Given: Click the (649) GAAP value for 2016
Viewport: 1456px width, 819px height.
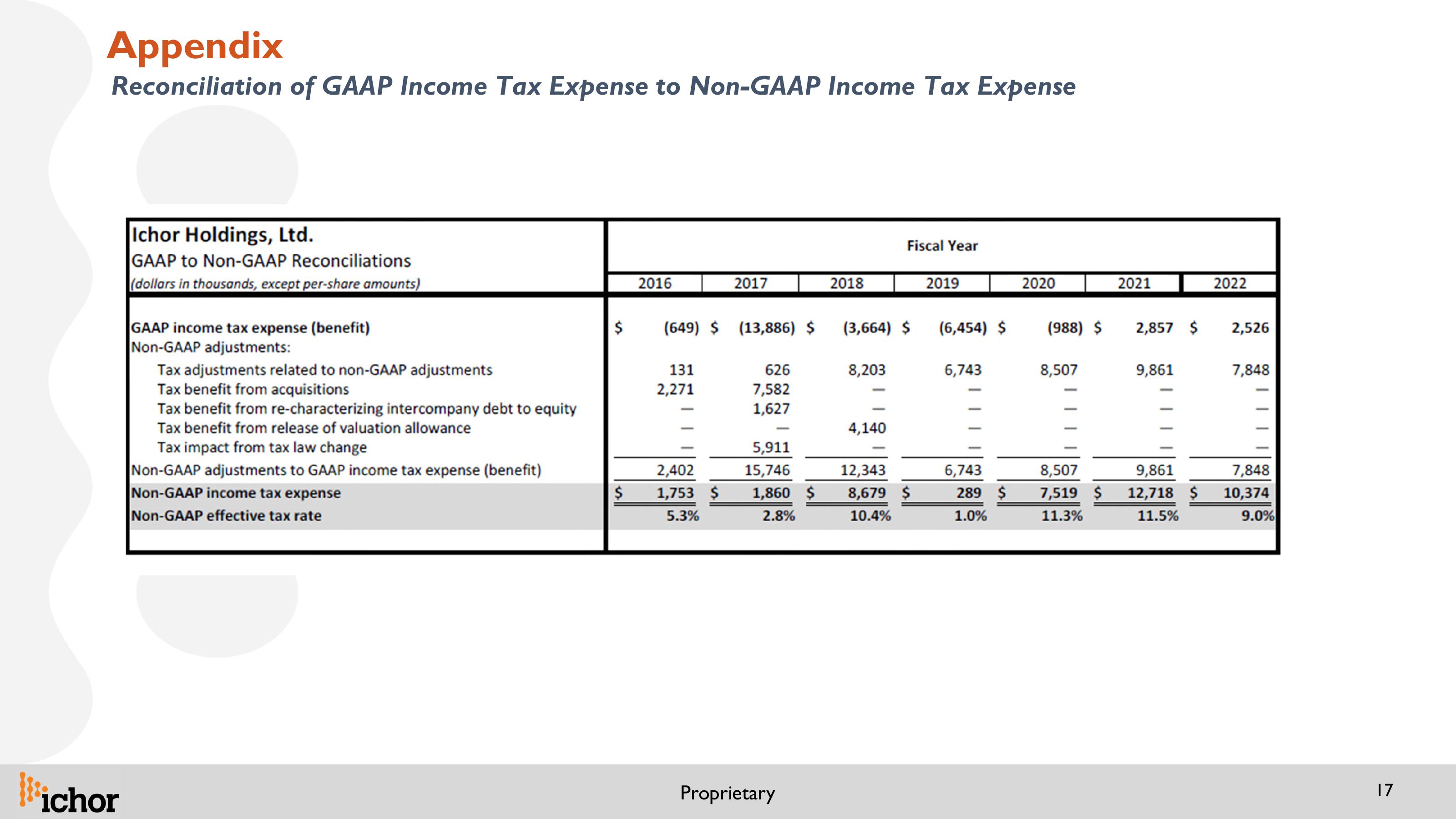Looking at the screenshot, I should (x=681, y=328).
